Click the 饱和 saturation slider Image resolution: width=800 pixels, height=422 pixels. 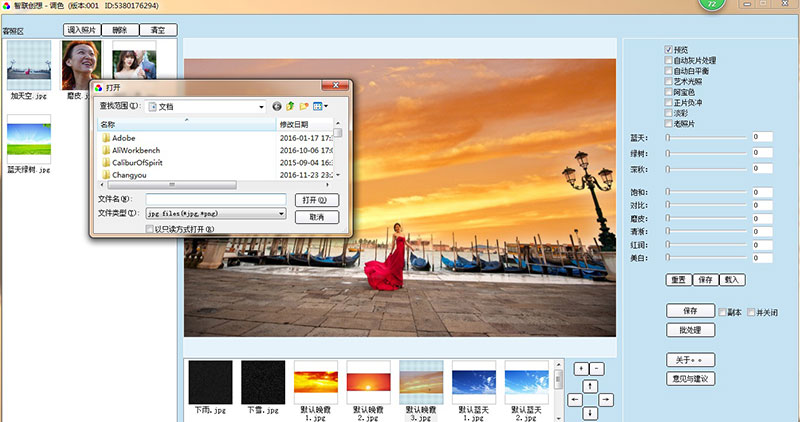click(x=707, y=192)
